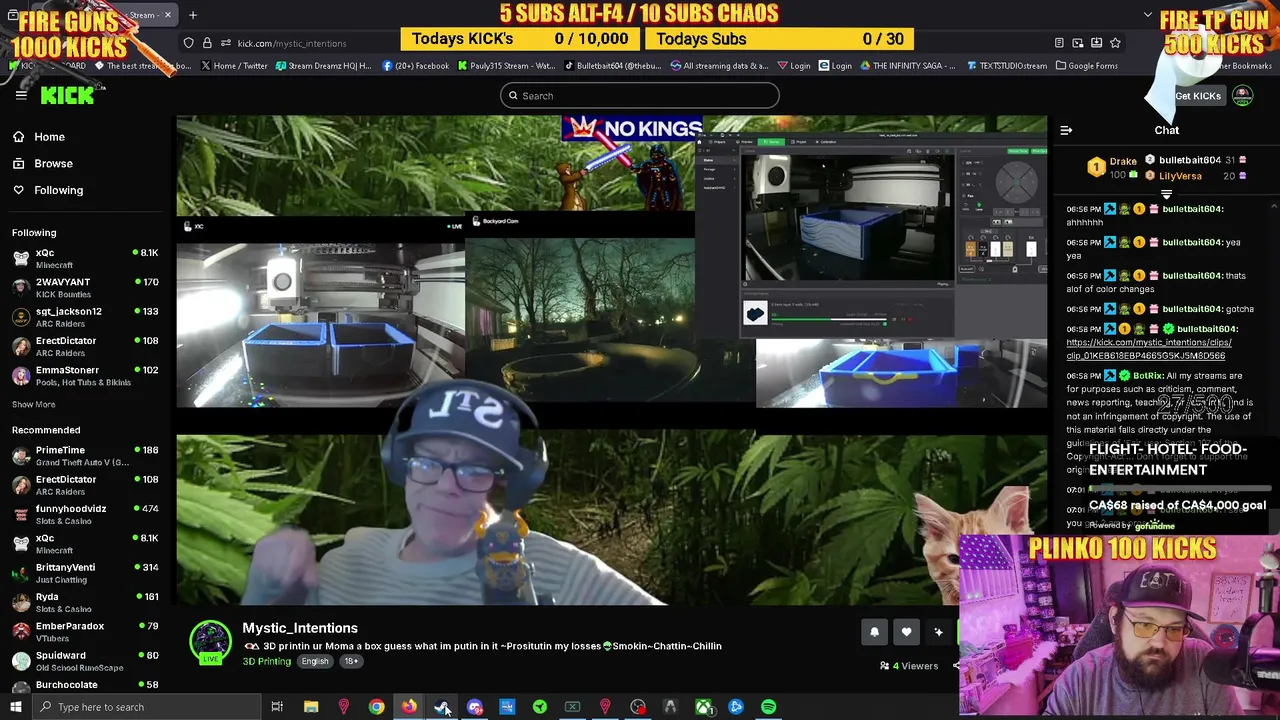Open the (20+) Facebook bookmark

pyautogui.click(x=415, y=66)
